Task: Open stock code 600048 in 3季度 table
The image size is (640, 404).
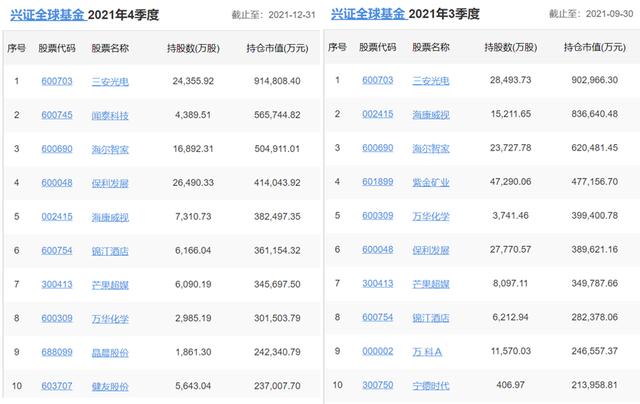Action: coord(378,249)
